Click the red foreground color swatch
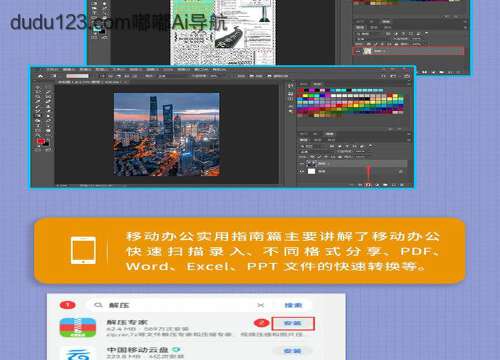This screenshot has height=360, width=500. pyautogui.click(x=40, y=141)
